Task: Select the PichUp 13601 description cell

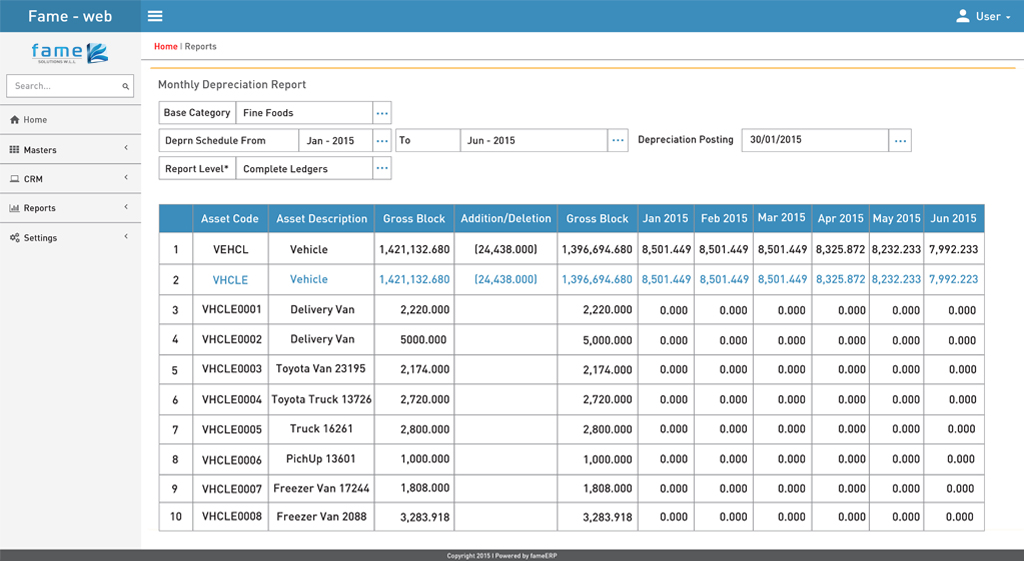Action: (x=321, y=459)
